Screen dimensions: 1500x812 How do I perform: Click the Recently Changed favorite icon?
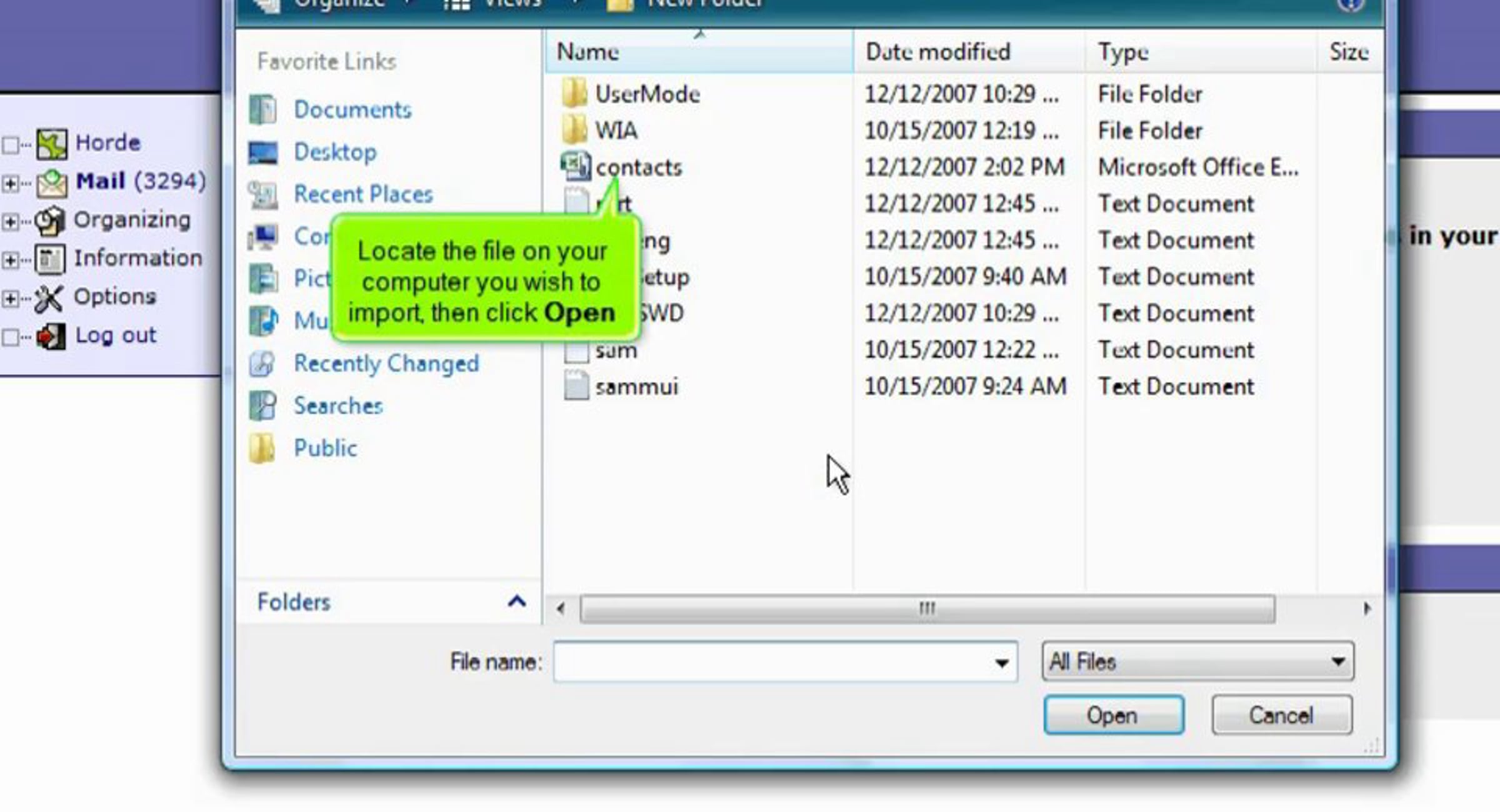pyautogui.click(x=262, y=364)
